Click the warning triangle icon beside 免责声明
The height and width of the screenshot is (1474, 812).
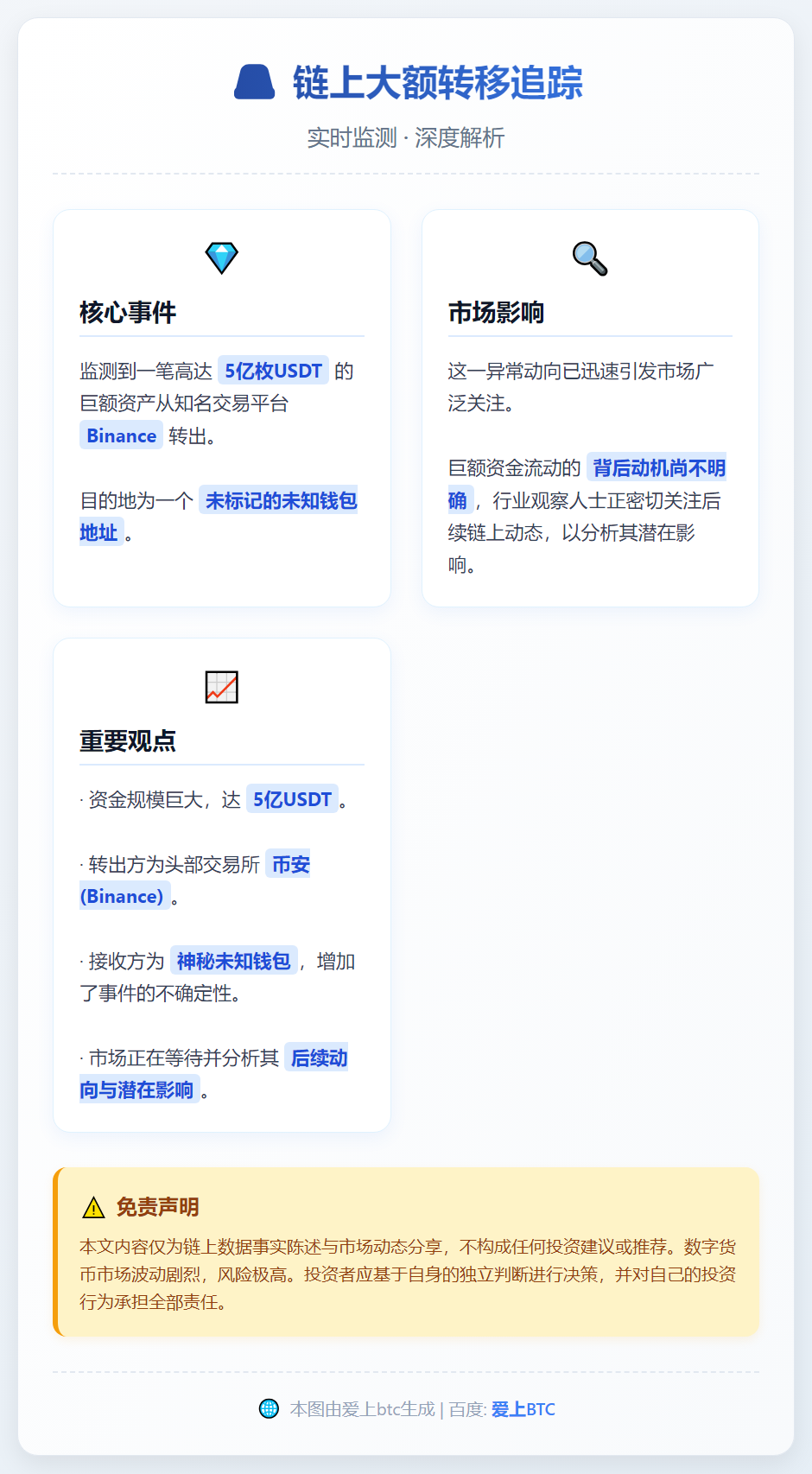93,1208
